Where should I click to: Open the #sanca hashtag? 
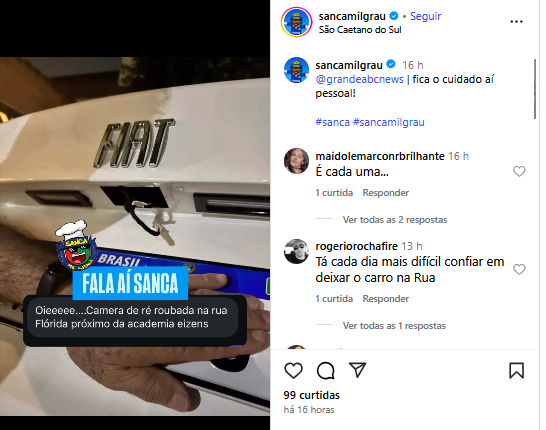pos(333,122)
